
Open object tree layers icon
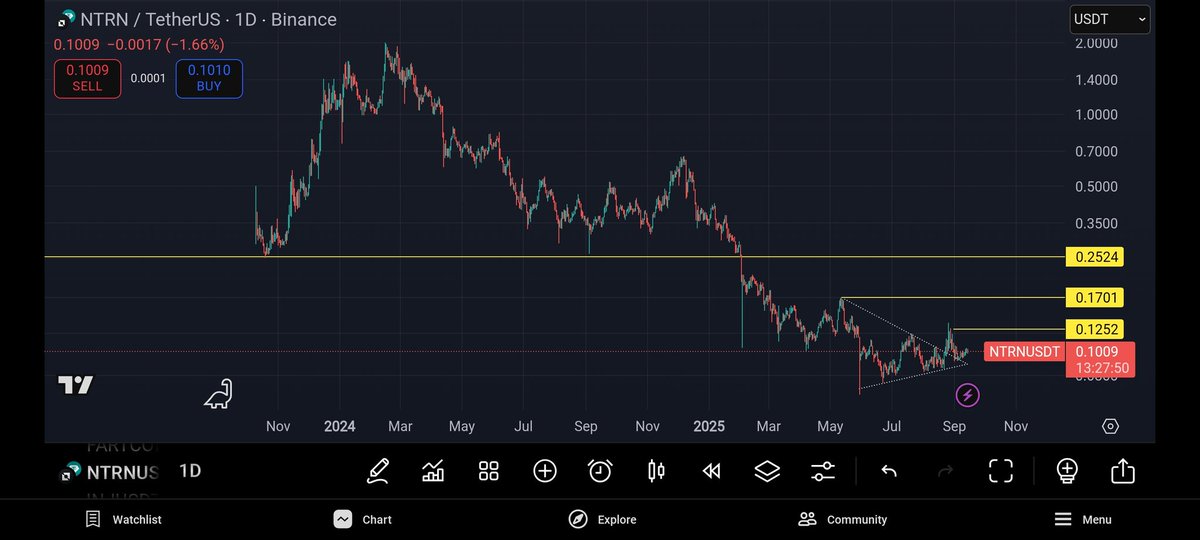click(767, 470)
